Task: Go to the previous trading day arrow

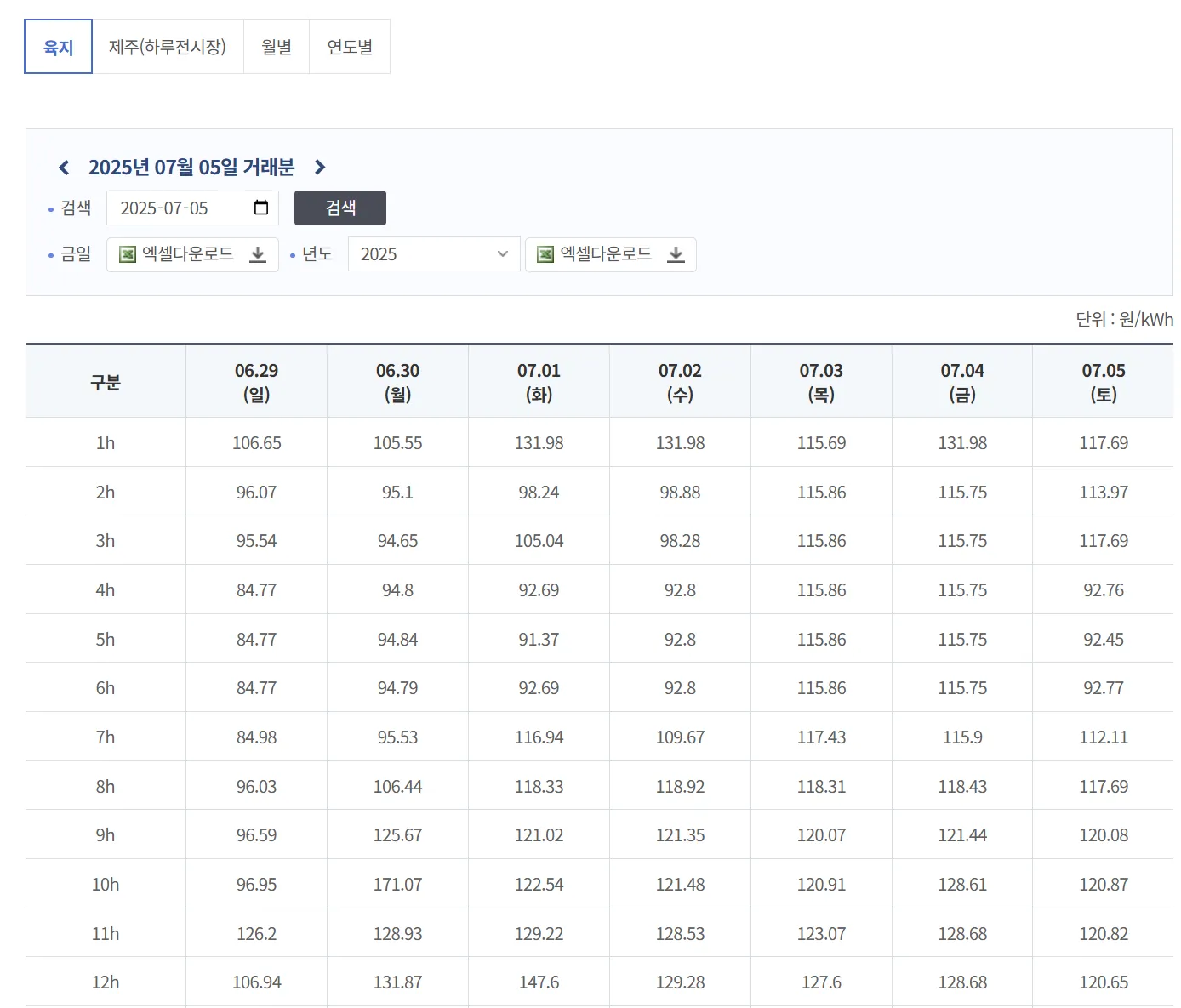Action: (64, 168)
